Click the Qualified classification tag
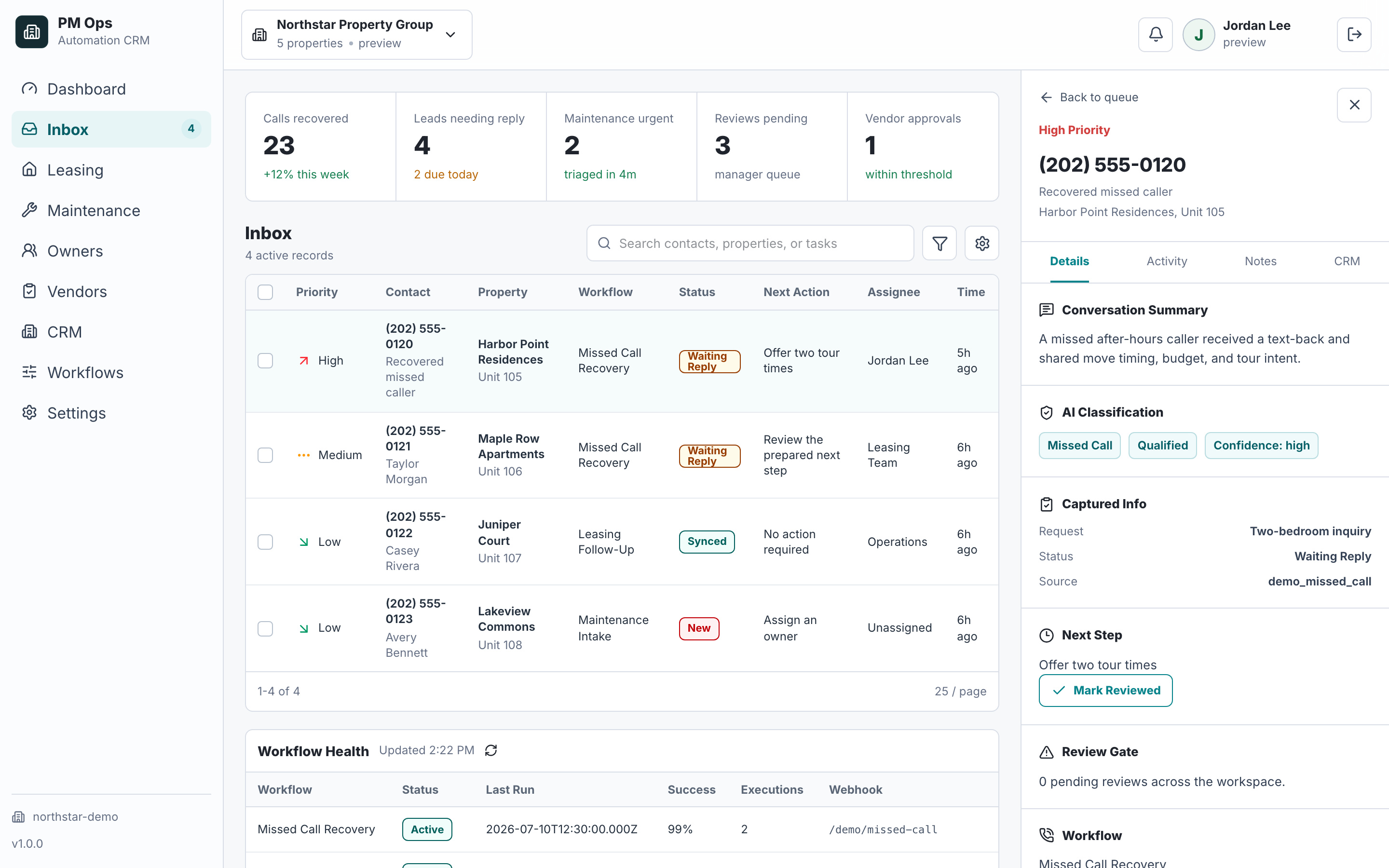This screenshot has height=868, width=1389. pos(1162,446)
